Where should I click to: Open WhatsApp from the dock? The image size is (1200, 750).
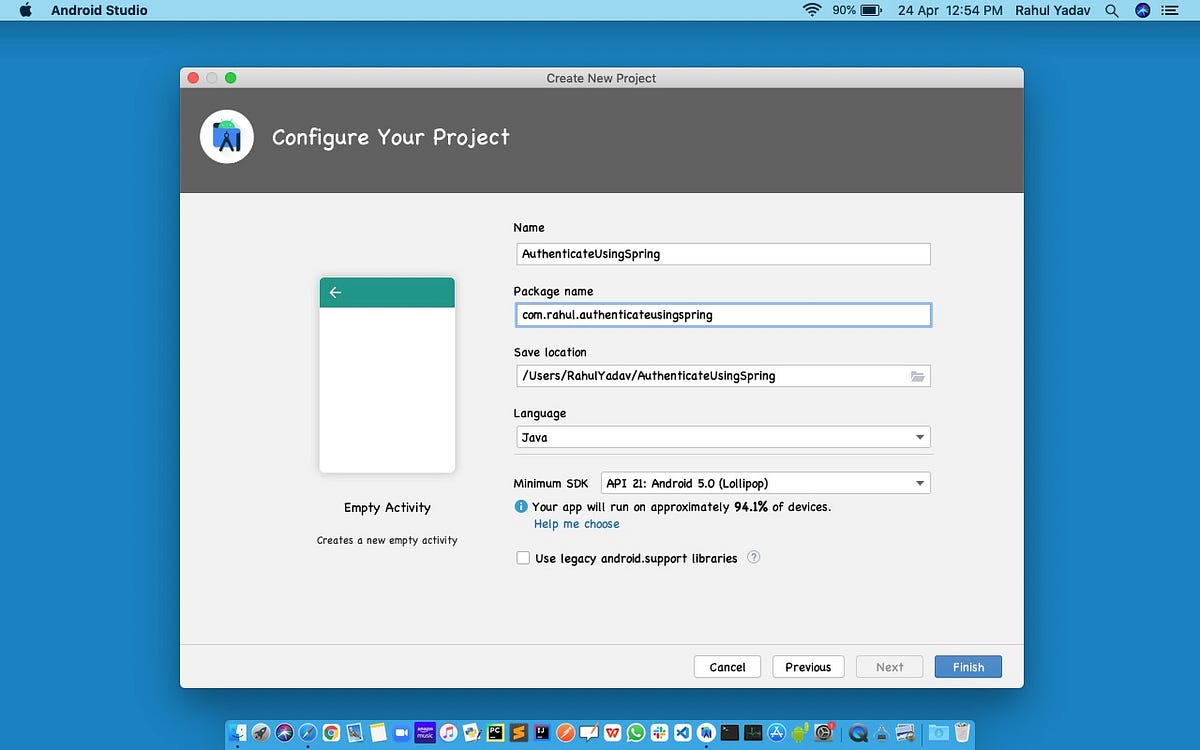click(635, 732)
